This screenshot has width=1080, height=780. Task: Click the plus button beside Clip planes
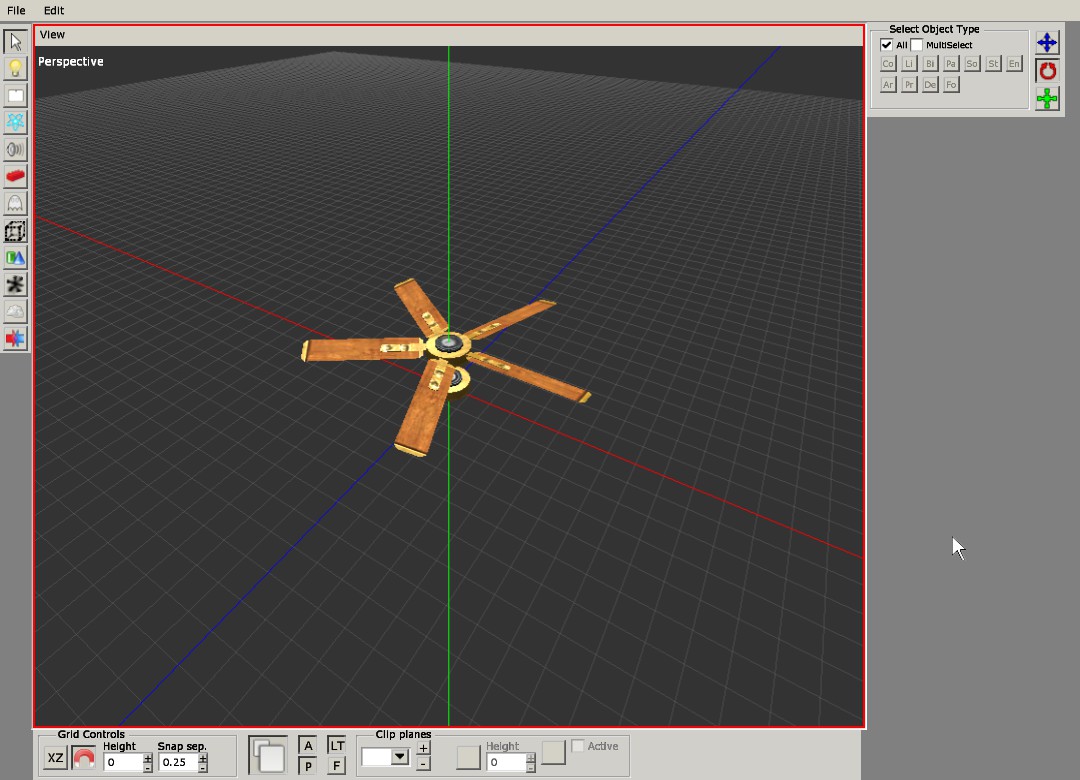pos(423,748)
